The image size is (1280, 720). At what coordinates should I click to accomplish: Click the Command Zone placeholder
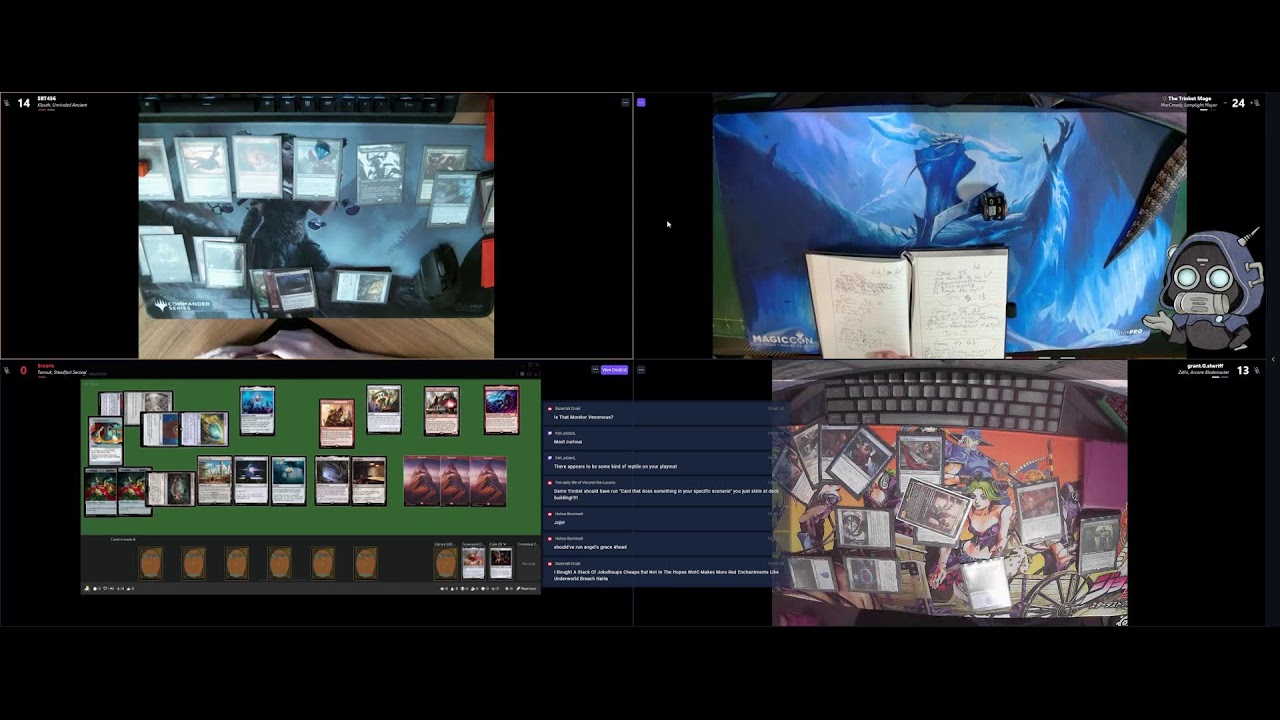pos(528,563)
